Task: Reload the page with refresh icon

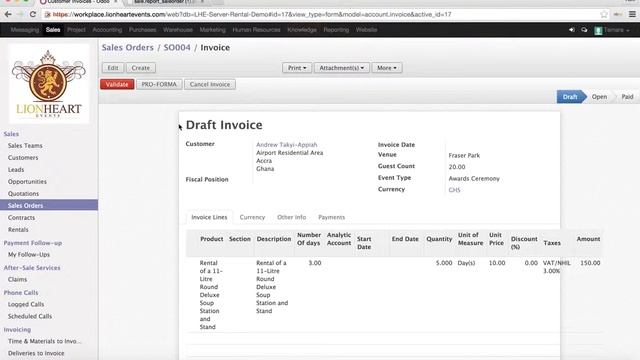Action: [x=33, y=14]
